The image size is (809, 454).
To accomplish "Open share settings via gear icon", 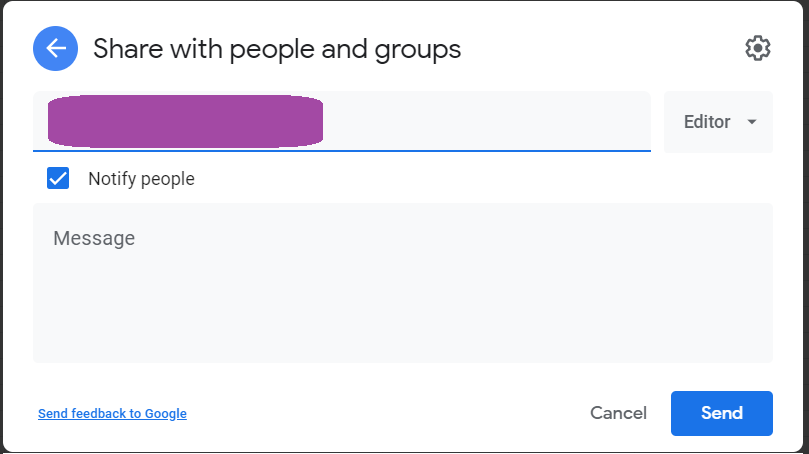I will (758, 48).
